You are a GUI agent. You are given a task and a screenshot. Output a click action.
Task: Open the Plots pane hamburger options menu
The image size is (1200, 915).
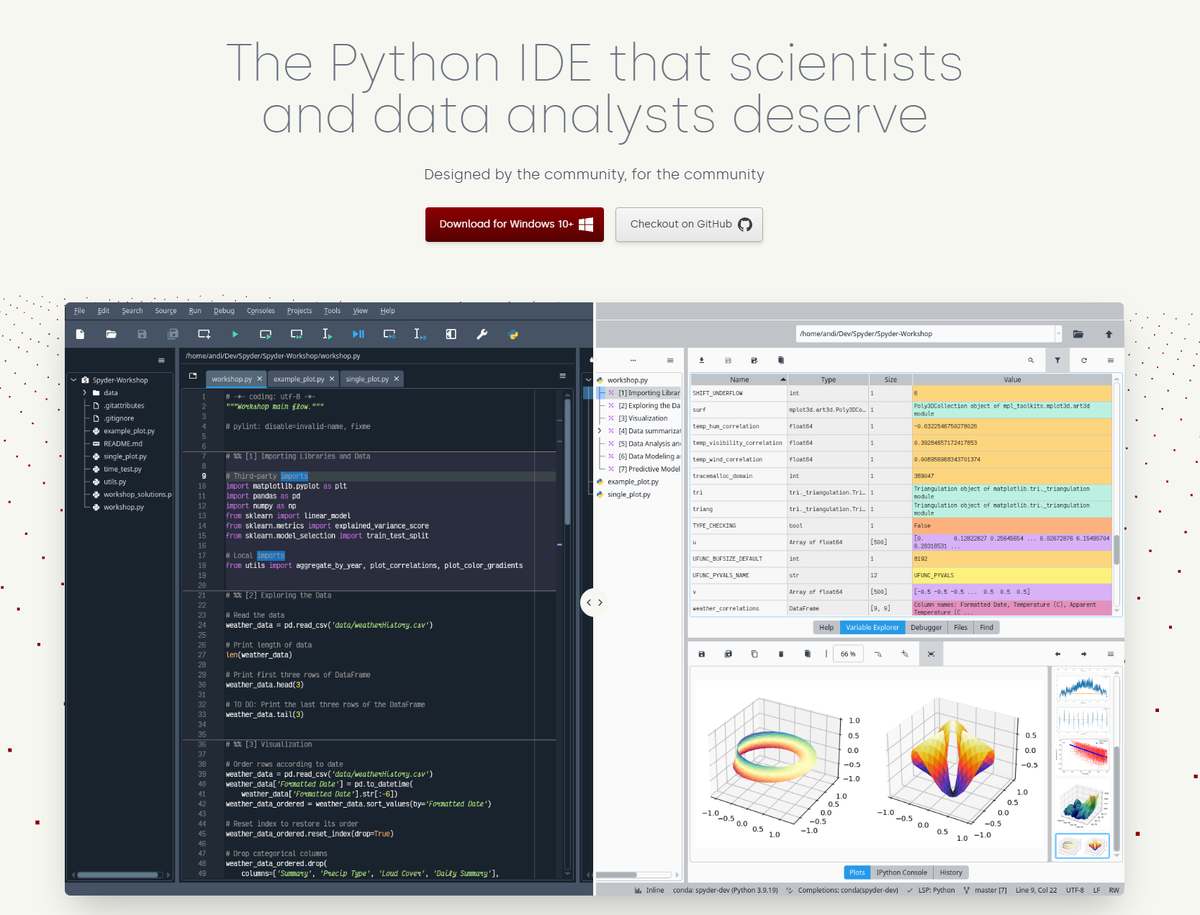1110,654
